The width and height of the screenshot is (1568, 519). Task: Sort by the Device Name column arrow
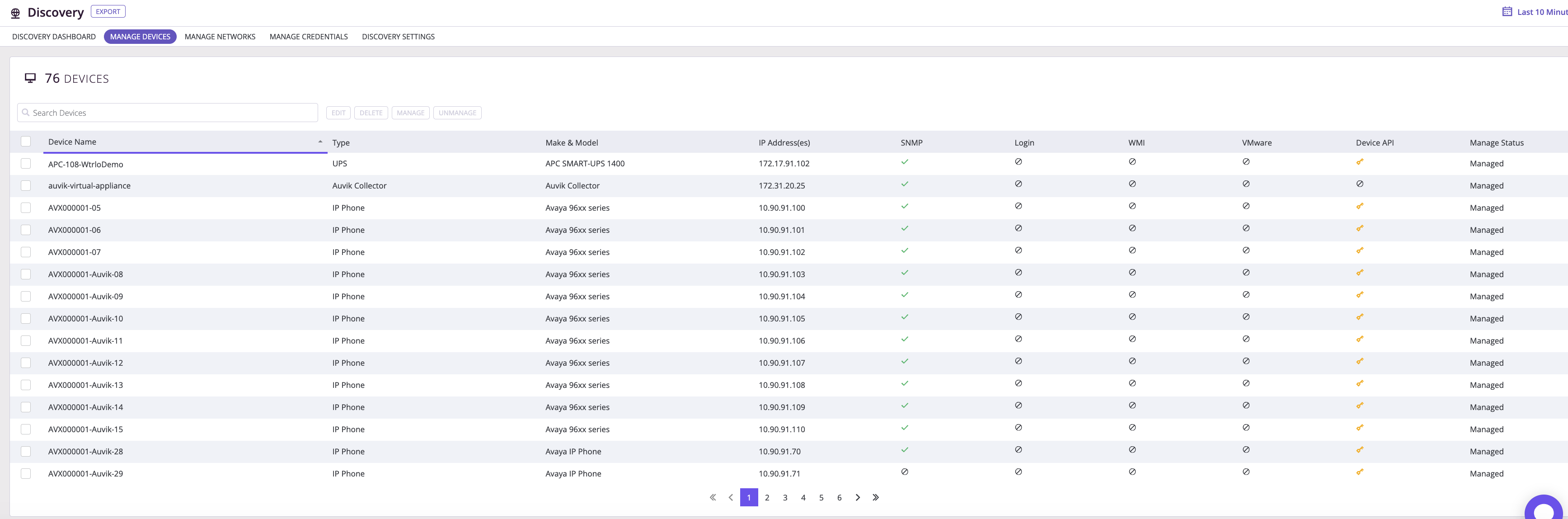click(x=320, y=142)
